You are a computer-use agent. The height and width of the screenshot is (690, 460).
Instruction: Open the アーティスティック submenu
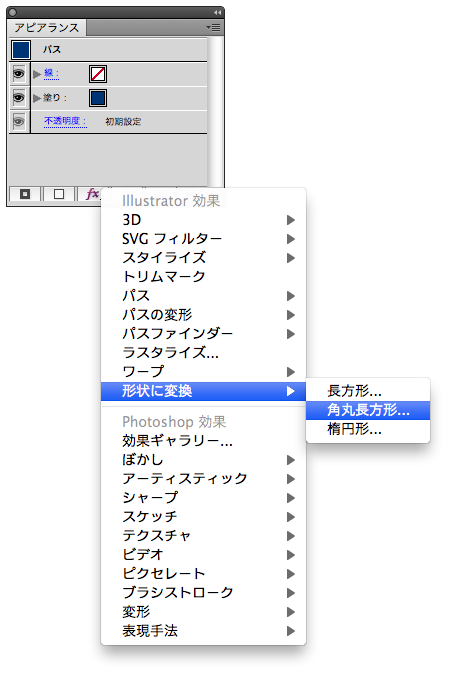coord(203,479)
